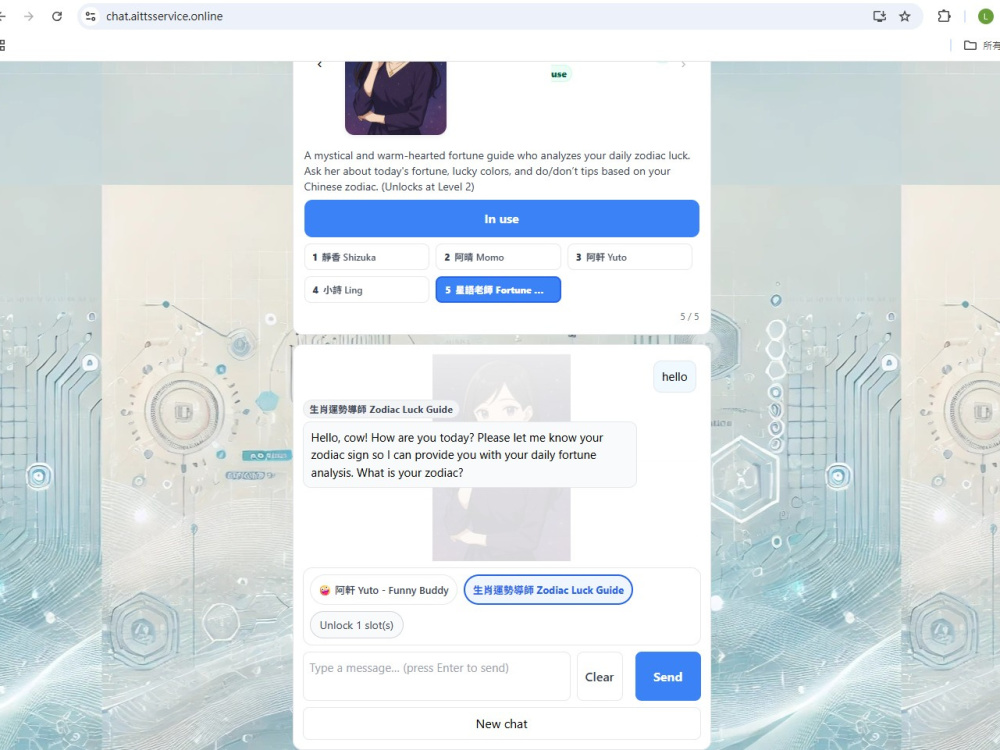Screen dimensions: 1000x750
Task: Click Unlock 1 slot(s) button
Action: click(x=357, y=625)
